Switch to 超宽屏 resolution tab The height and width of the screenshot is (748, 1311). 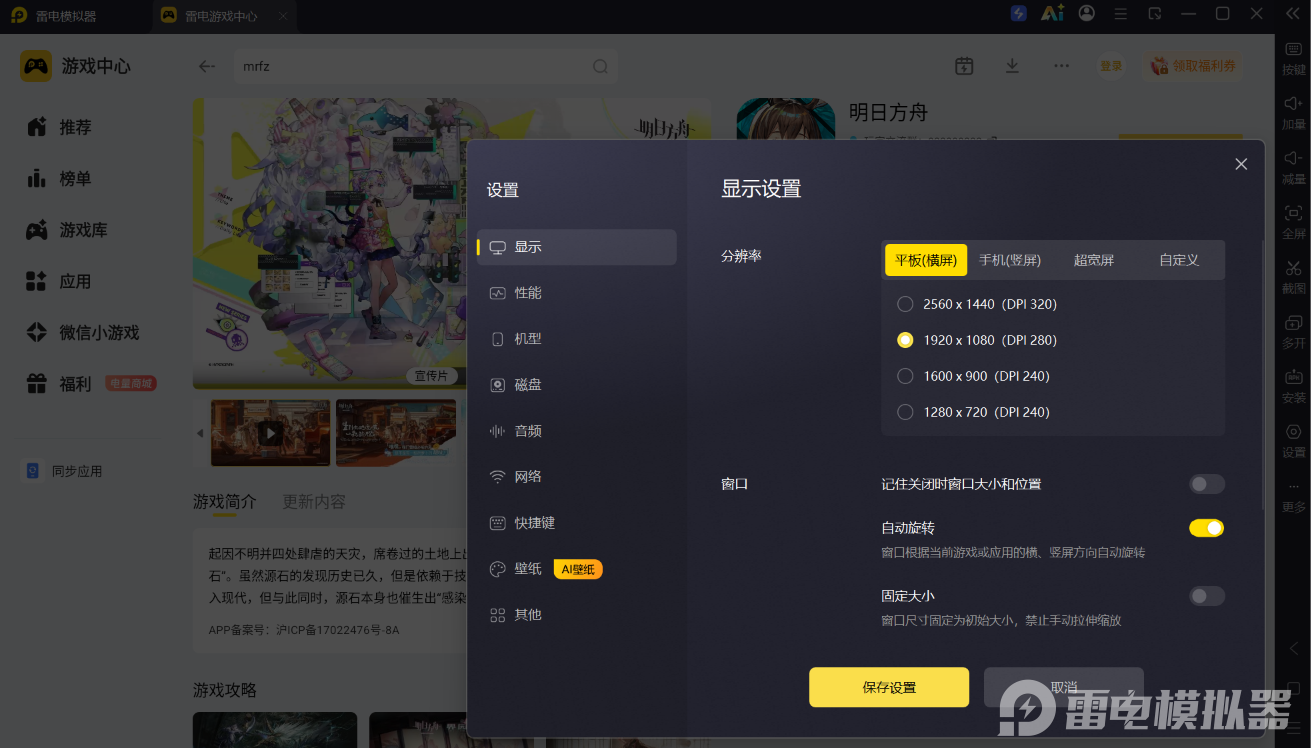pyautogui.click(x=1094, y=260)
